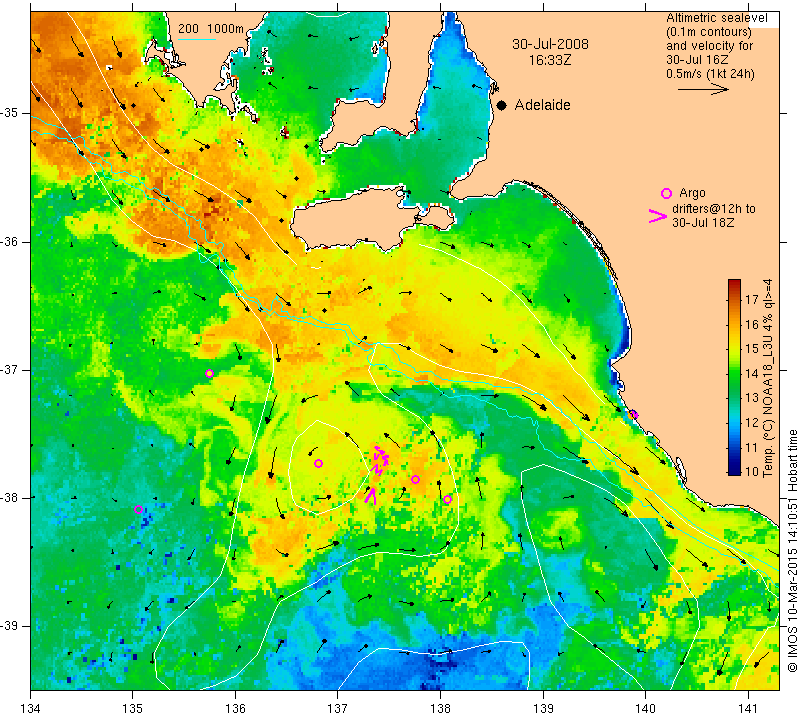Screen dimensions: 800x720
Task: Click the 141 longitude axis label
Action: tap(748, 709)
